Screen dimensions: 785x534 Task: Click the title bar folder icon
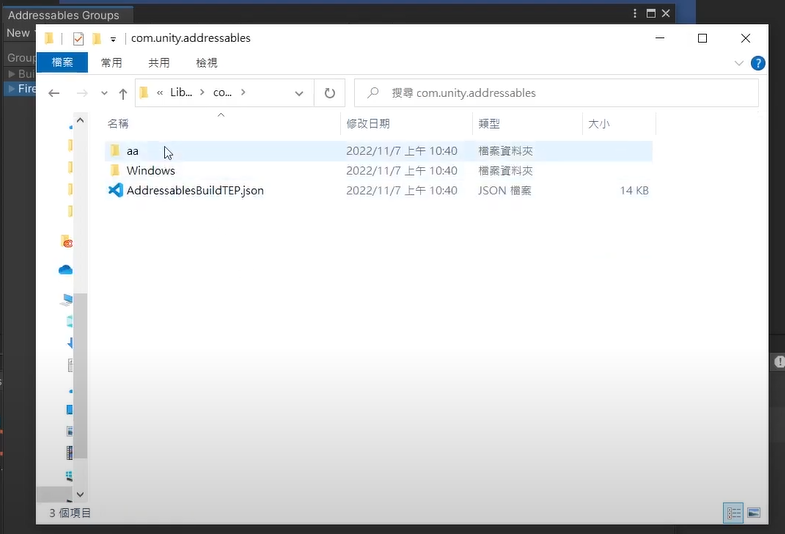pyautogui.click(x=49, y=38)
